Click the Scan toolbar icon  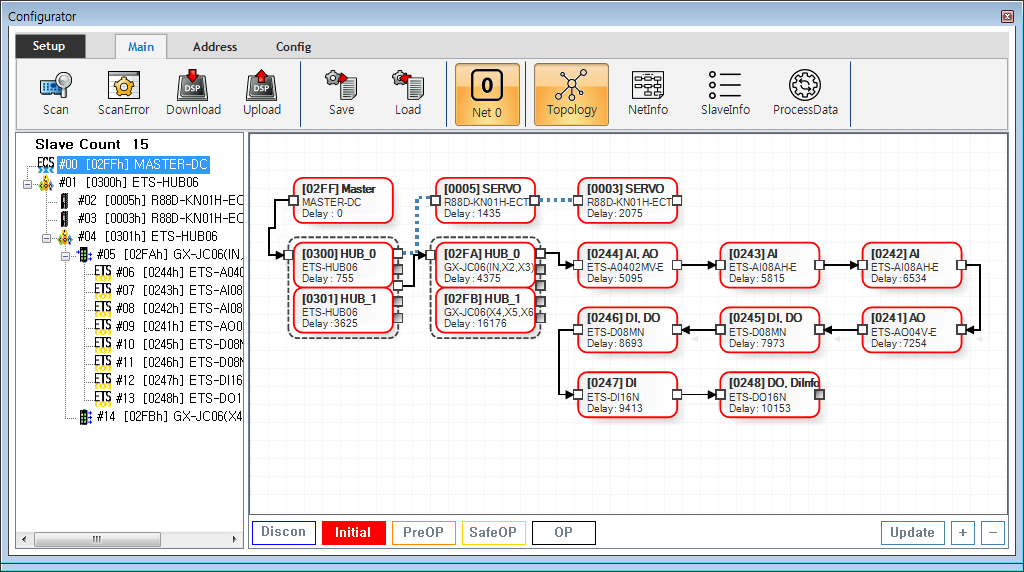pos(56,94)
